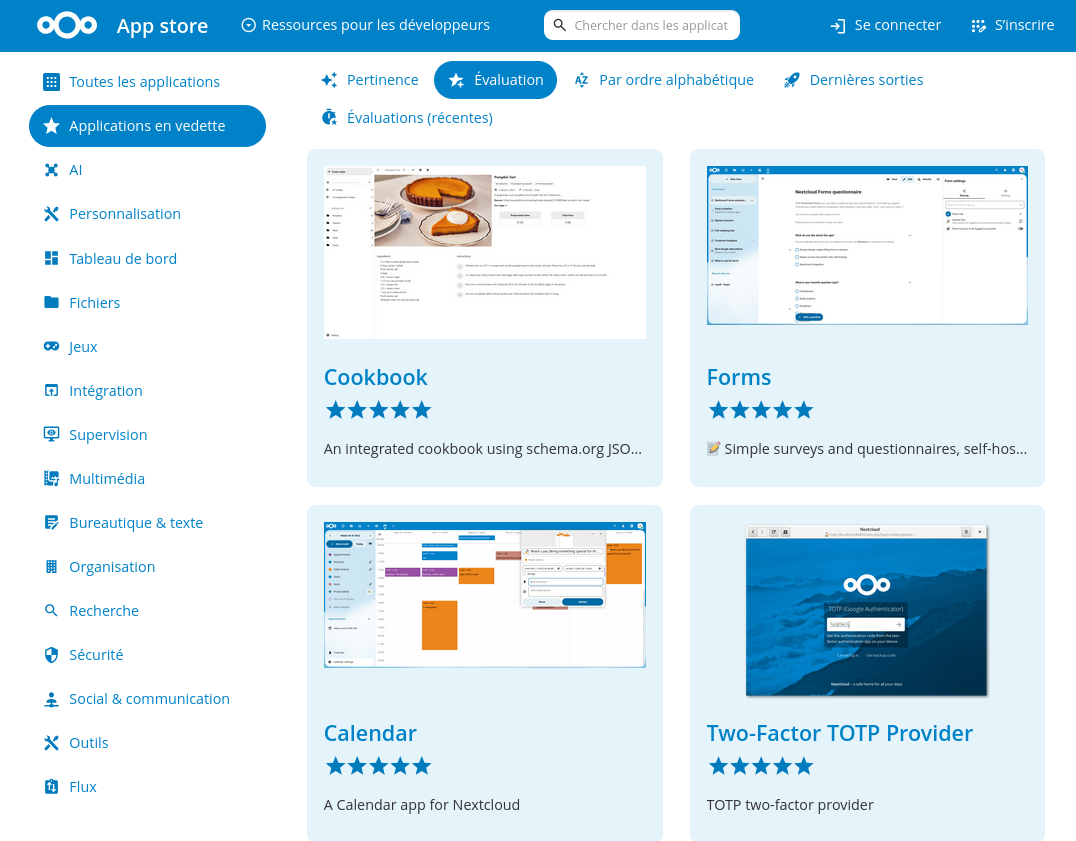Viewport: 1076px width, 841px height.
Task: Click the Fichiers folder icon
Action: point(52,302)
